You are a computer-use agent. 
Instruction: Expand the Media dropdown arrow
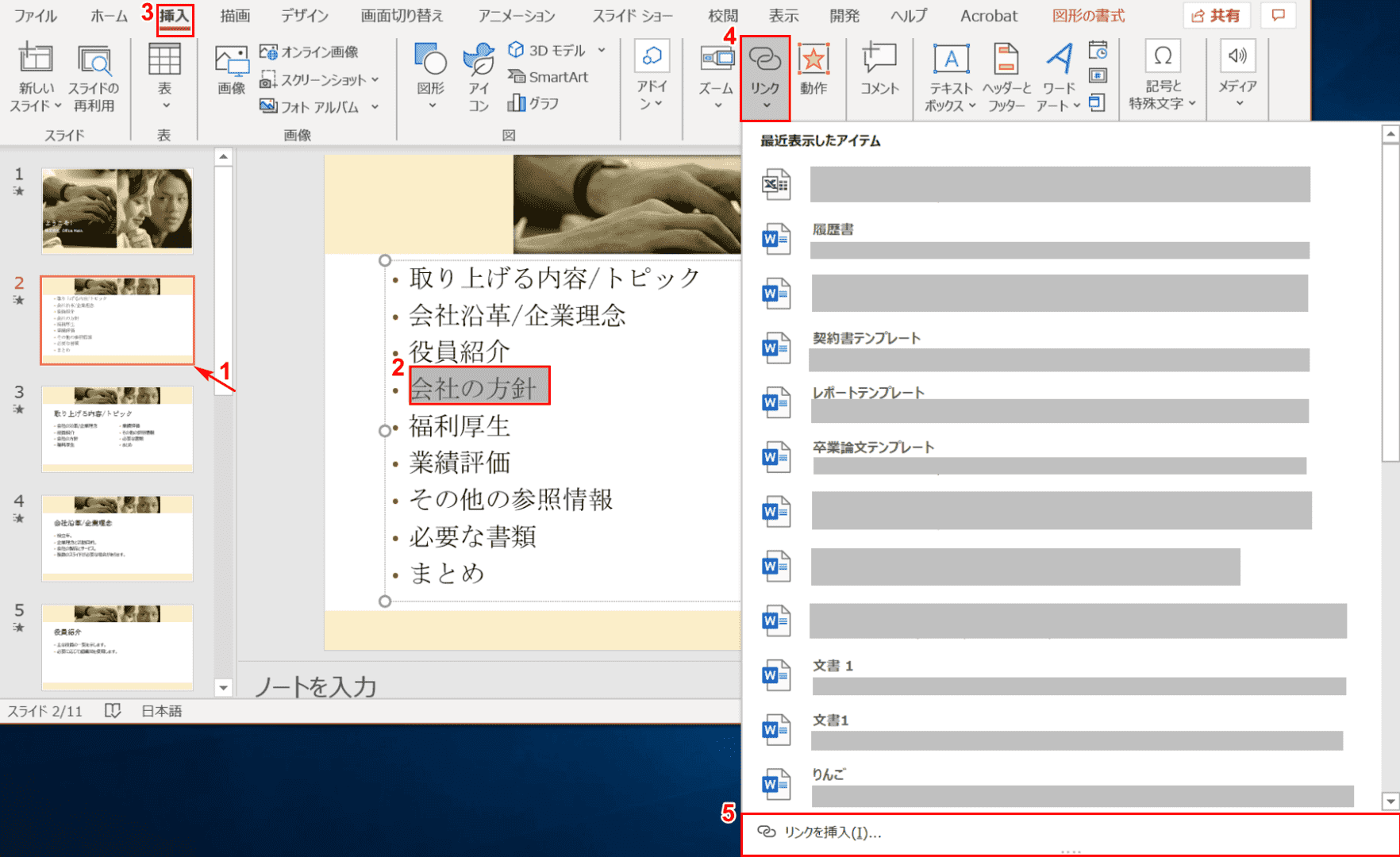[1238, 104]
